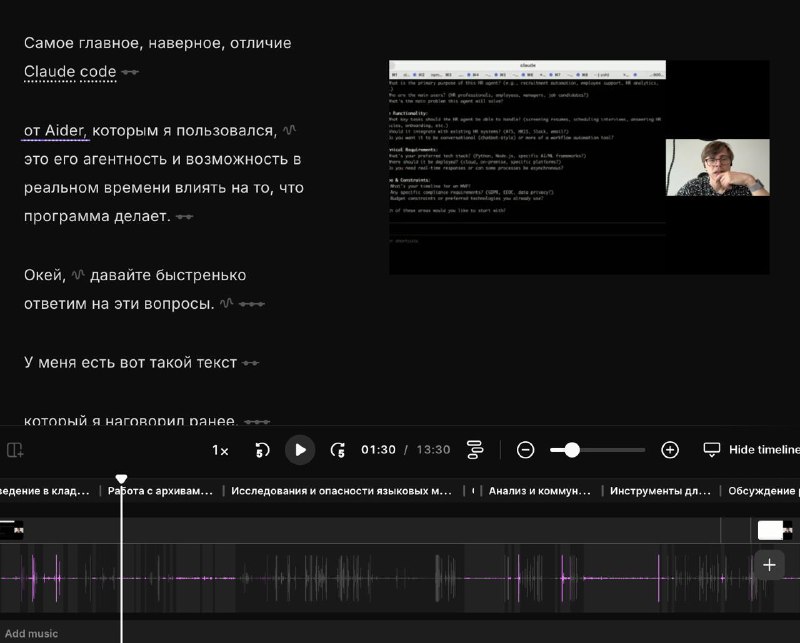Click the total duration 13:30
Viewport: 800px width, 643px height.
click(x=433, y=450)
